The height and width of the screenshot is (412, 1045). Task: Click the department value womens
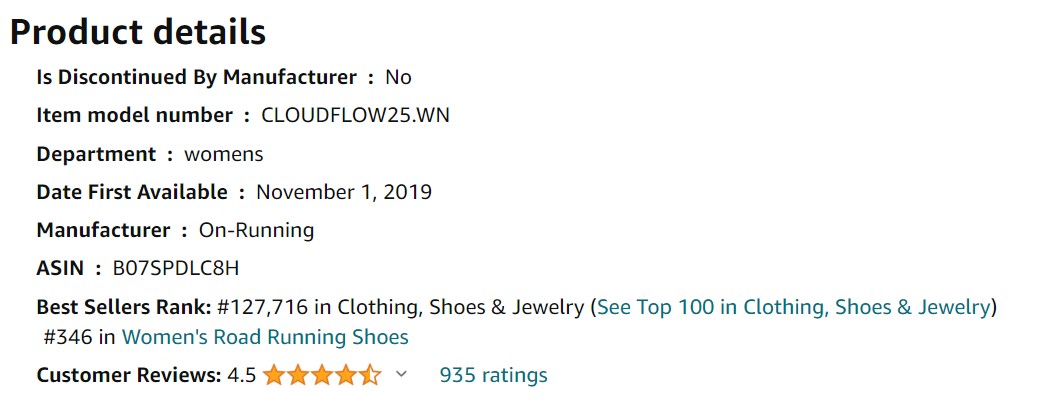point(224,154)
